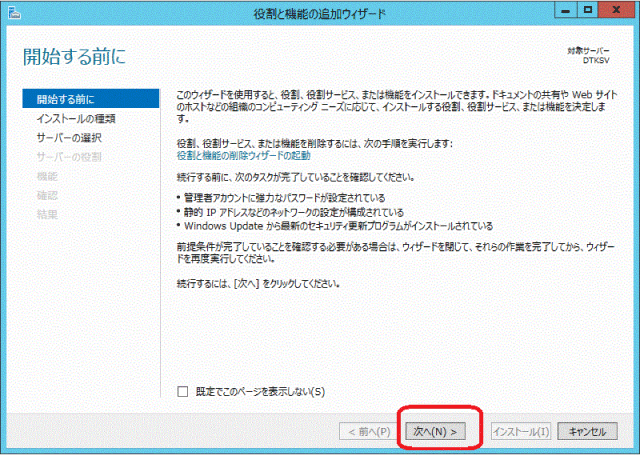Close the wizard with the X button

616,10
